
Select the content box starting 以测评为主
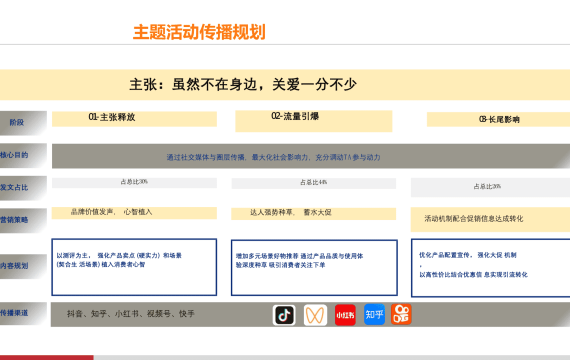click(134, 267)
